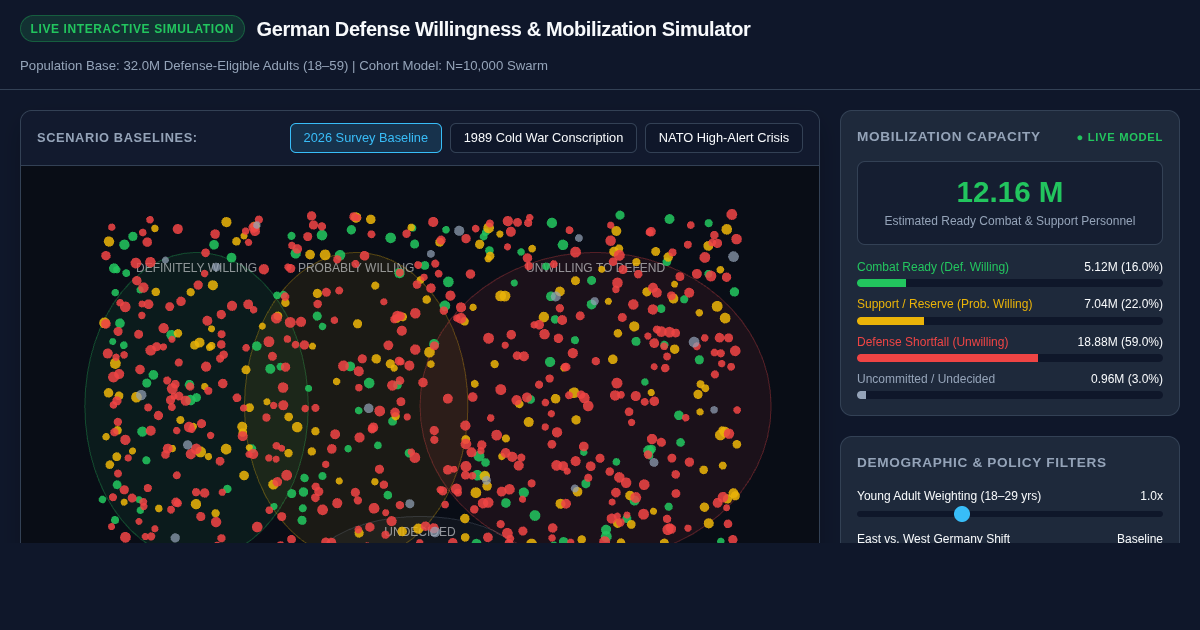The image size is (1200, 630).
Task: Click the Young Adult Weighting 1.0x value
Action: (1151, 496)
